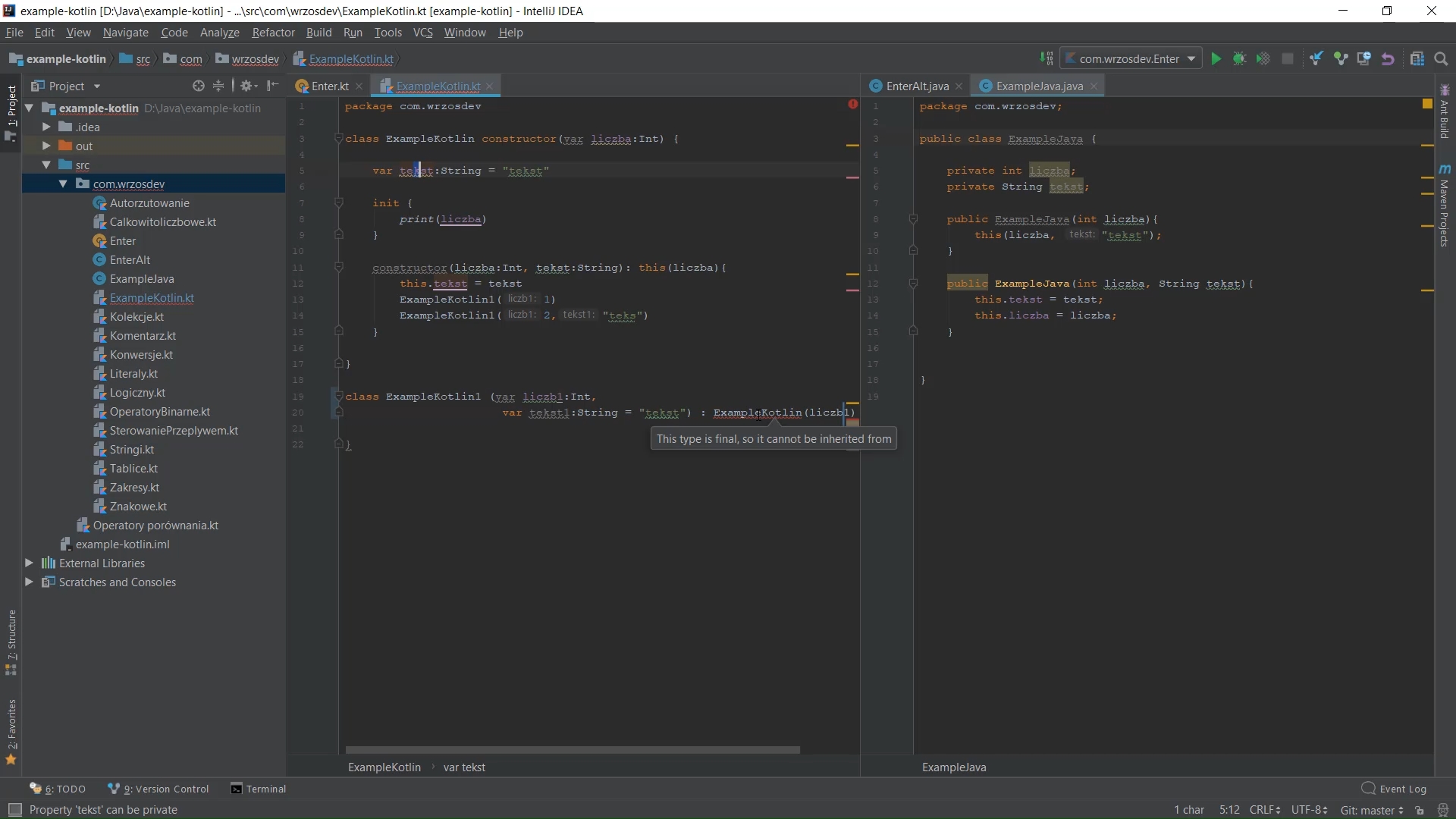Screen dimensions: 1456x819
Task: Run with coverage icon
Action: tap(1263, 59)
